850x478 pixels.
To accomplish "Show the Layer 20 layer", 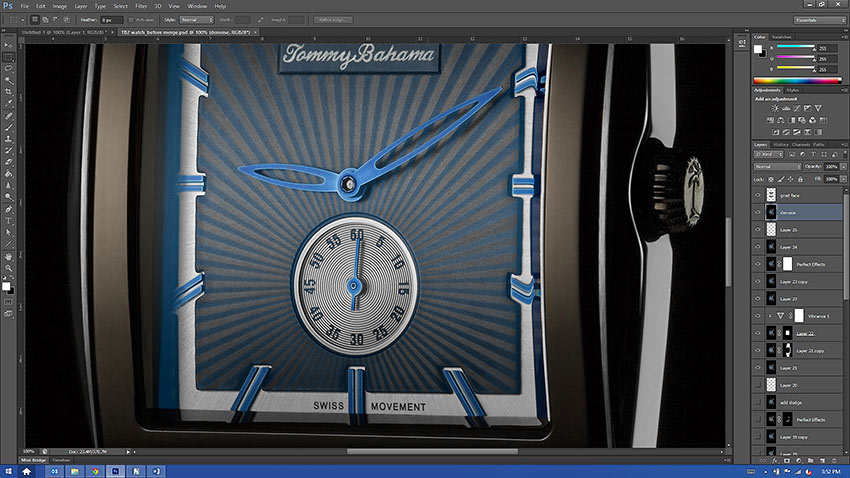I will pyautogui.click(x=758, y=385).
